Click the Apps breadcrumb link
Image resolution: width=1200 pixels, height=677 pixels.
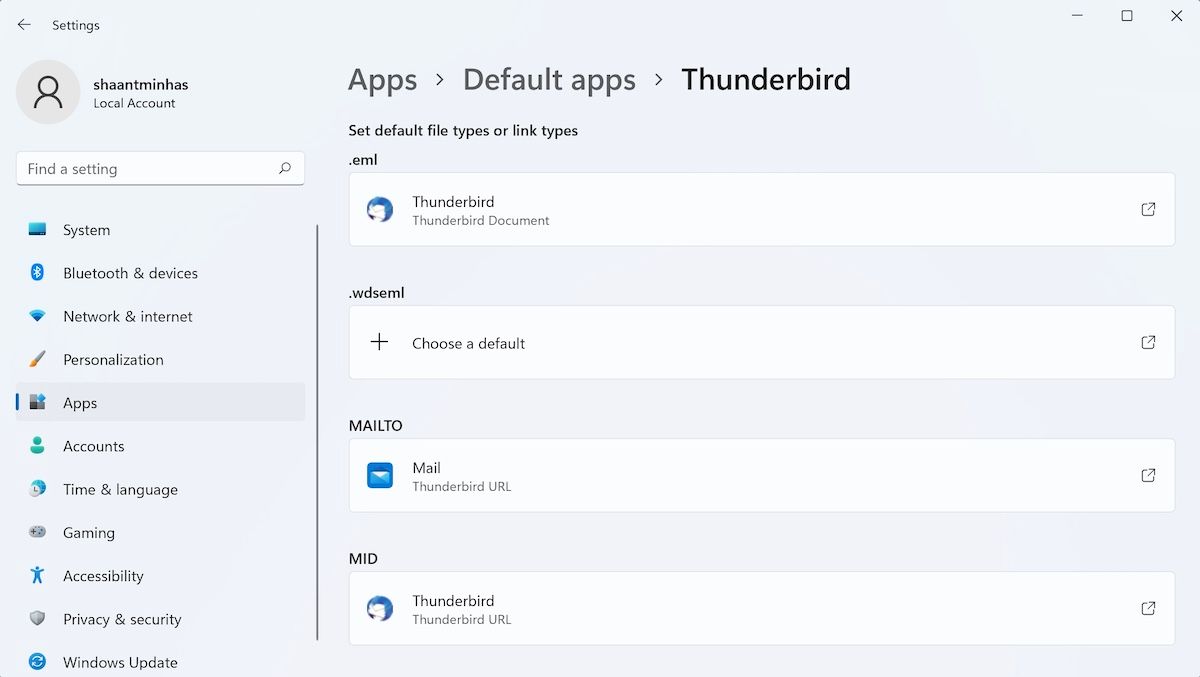coord(382,80)
